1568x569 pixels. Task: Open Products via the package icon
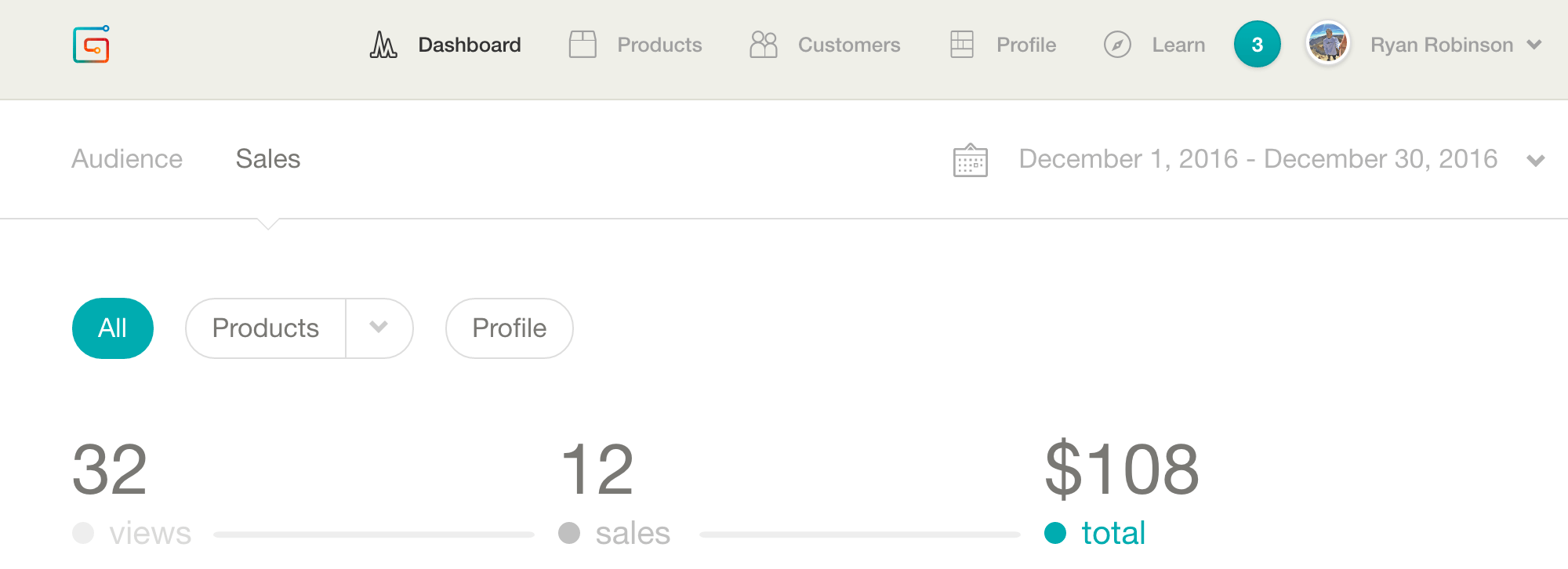point(581,45)
